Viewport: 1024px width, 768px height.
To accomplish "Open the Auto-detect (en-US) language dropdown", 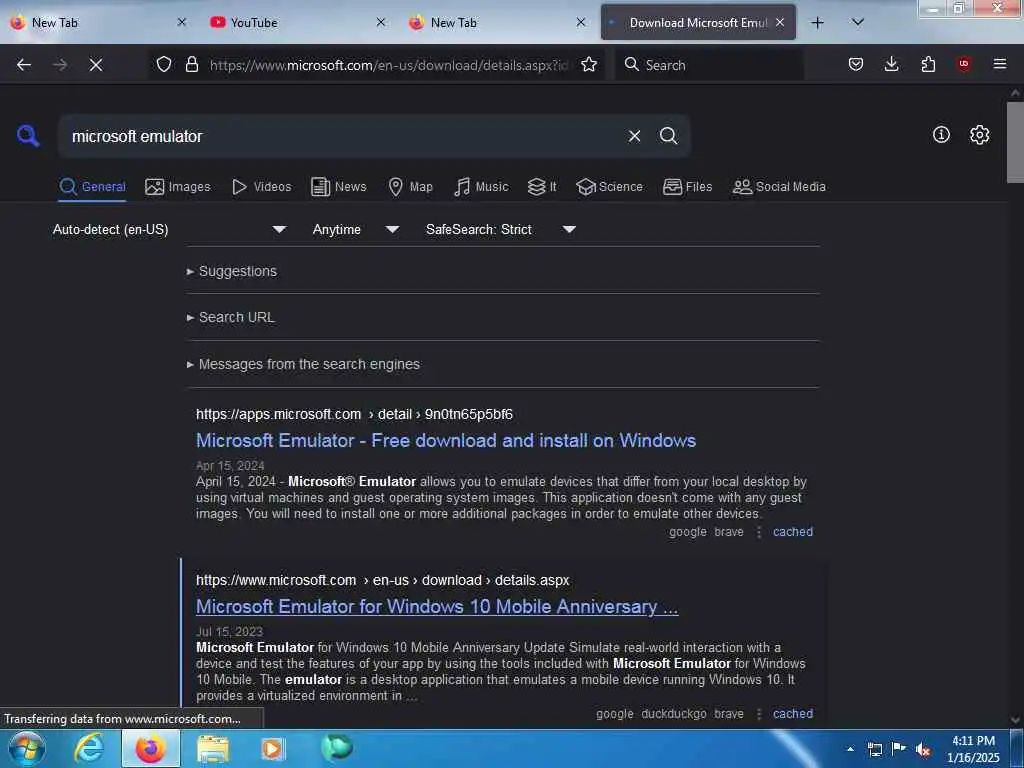I will click(170, 229).
